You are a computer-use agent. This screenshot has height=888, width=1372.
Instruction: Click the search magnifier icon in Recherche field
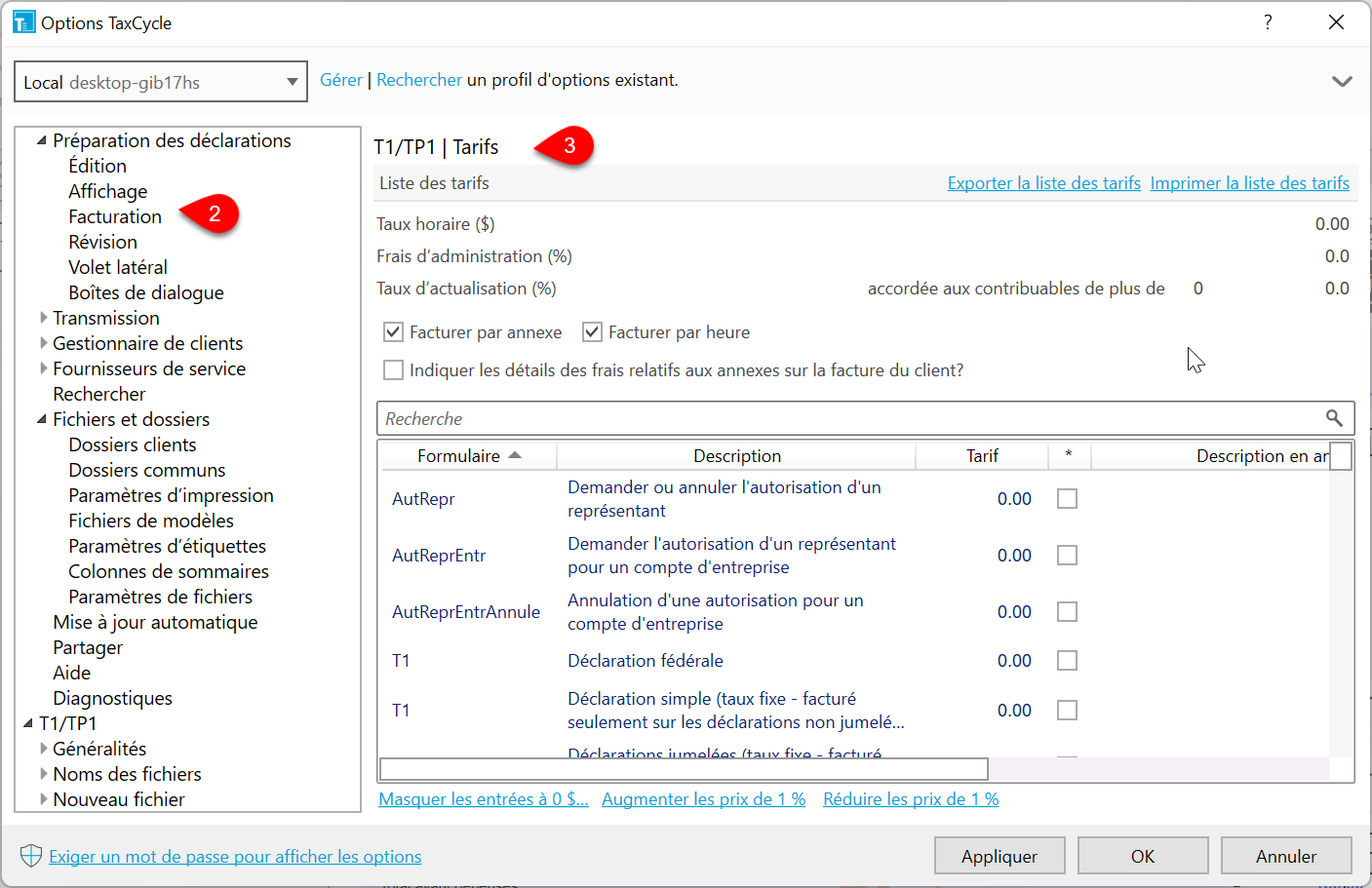[x=1334, y=418]
